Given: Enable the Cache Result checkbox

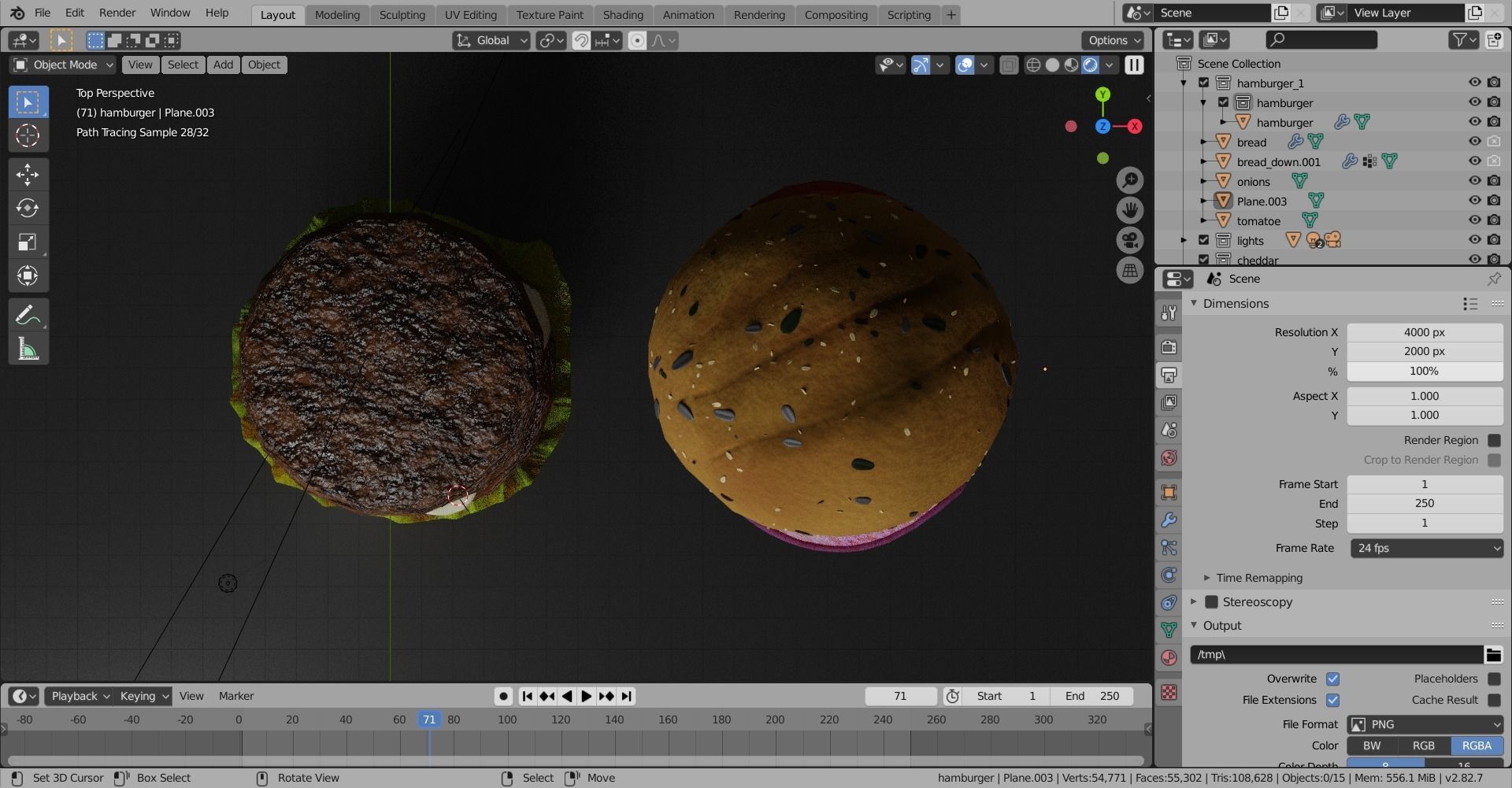Looking at the screenshot, I should (1494, 700).
